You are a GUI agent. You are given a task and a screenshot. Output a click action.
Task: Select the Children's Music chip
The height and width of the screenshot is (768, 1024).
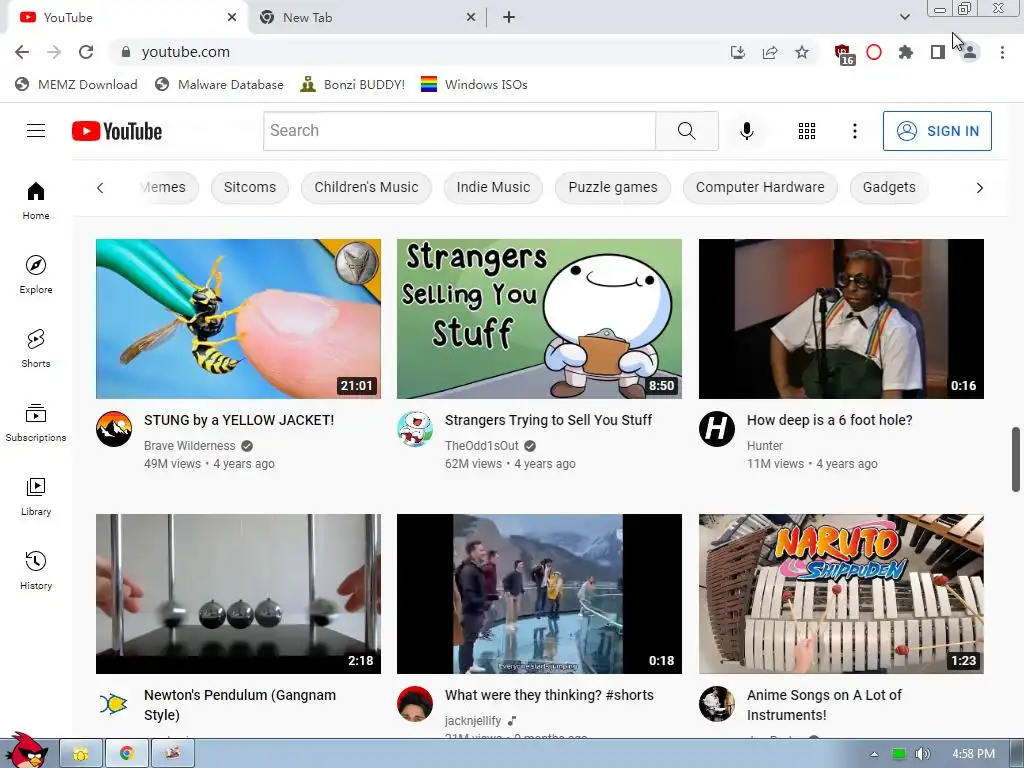(366, 187)
